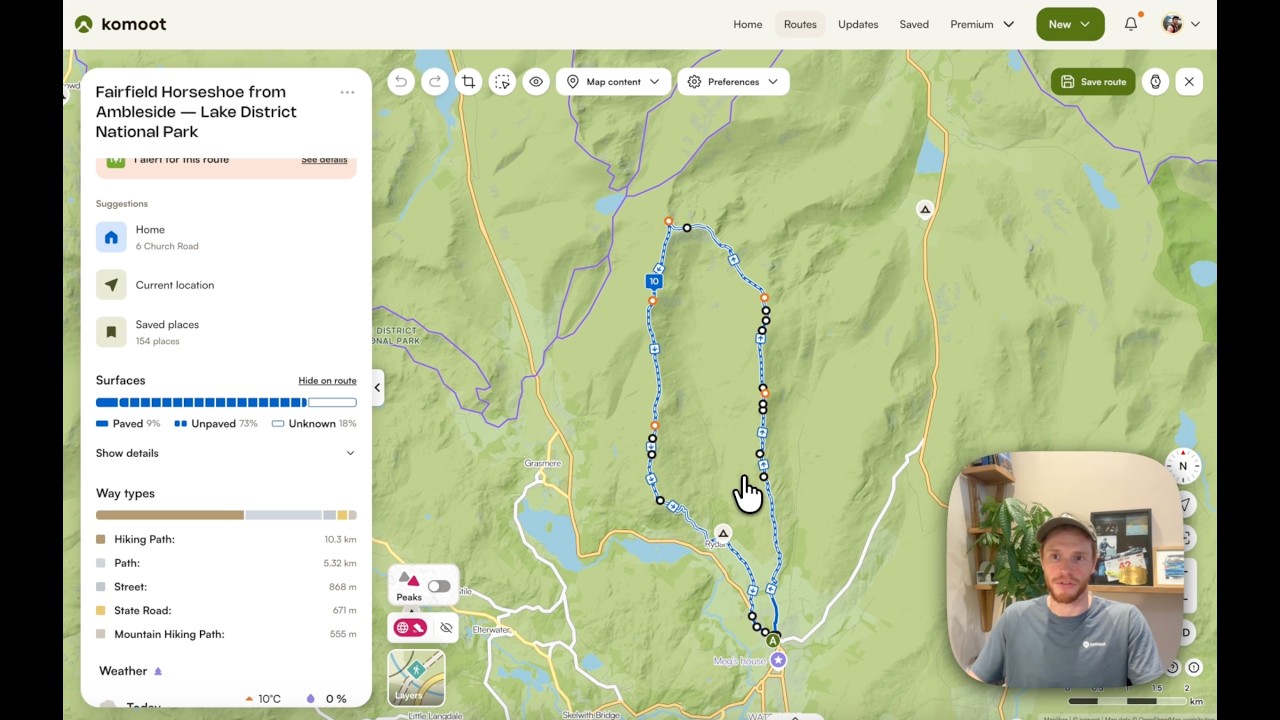Click the route title heading

(x=196, y=112)
